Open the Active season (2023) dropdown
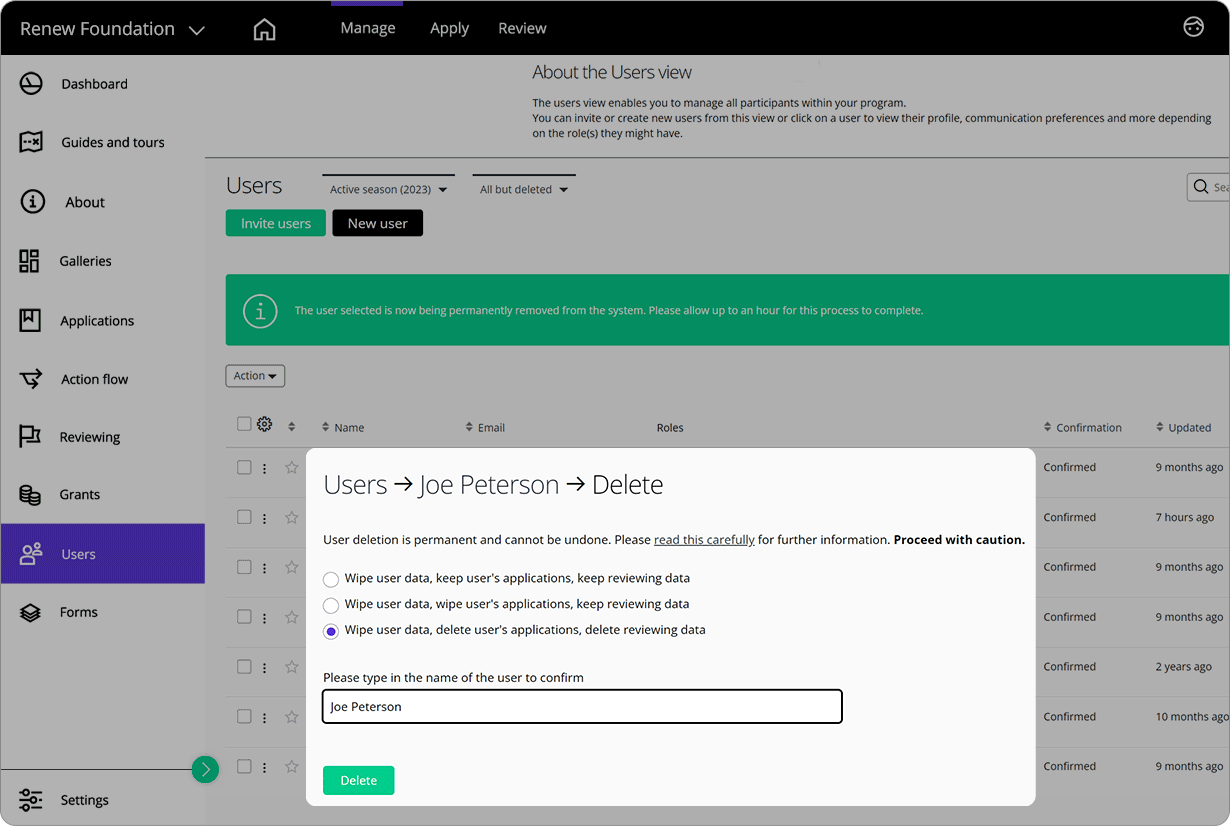 point(388,188)
